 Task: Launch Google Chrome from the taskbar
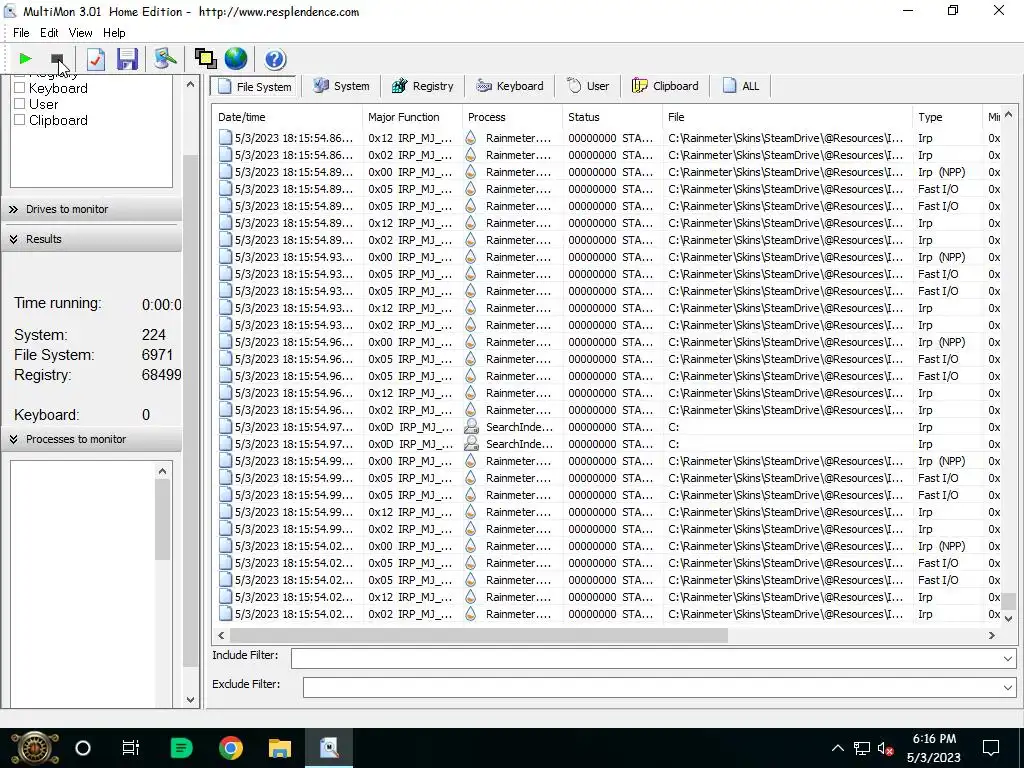231,748
